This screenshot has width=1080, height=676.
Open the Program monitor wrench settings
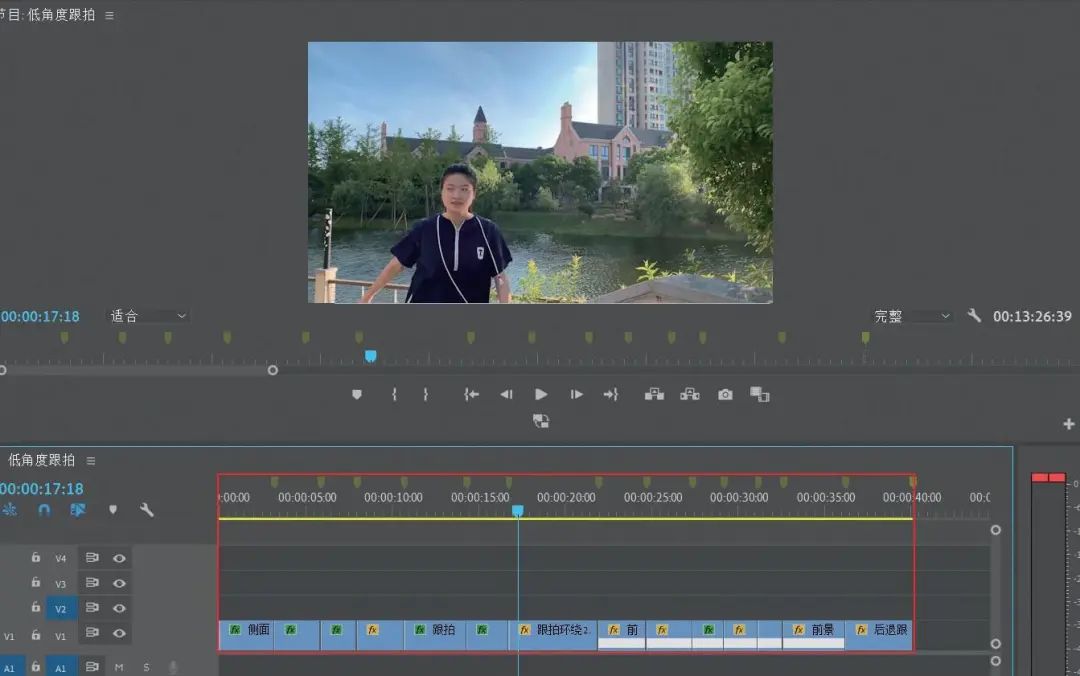(x=974, y=316)
